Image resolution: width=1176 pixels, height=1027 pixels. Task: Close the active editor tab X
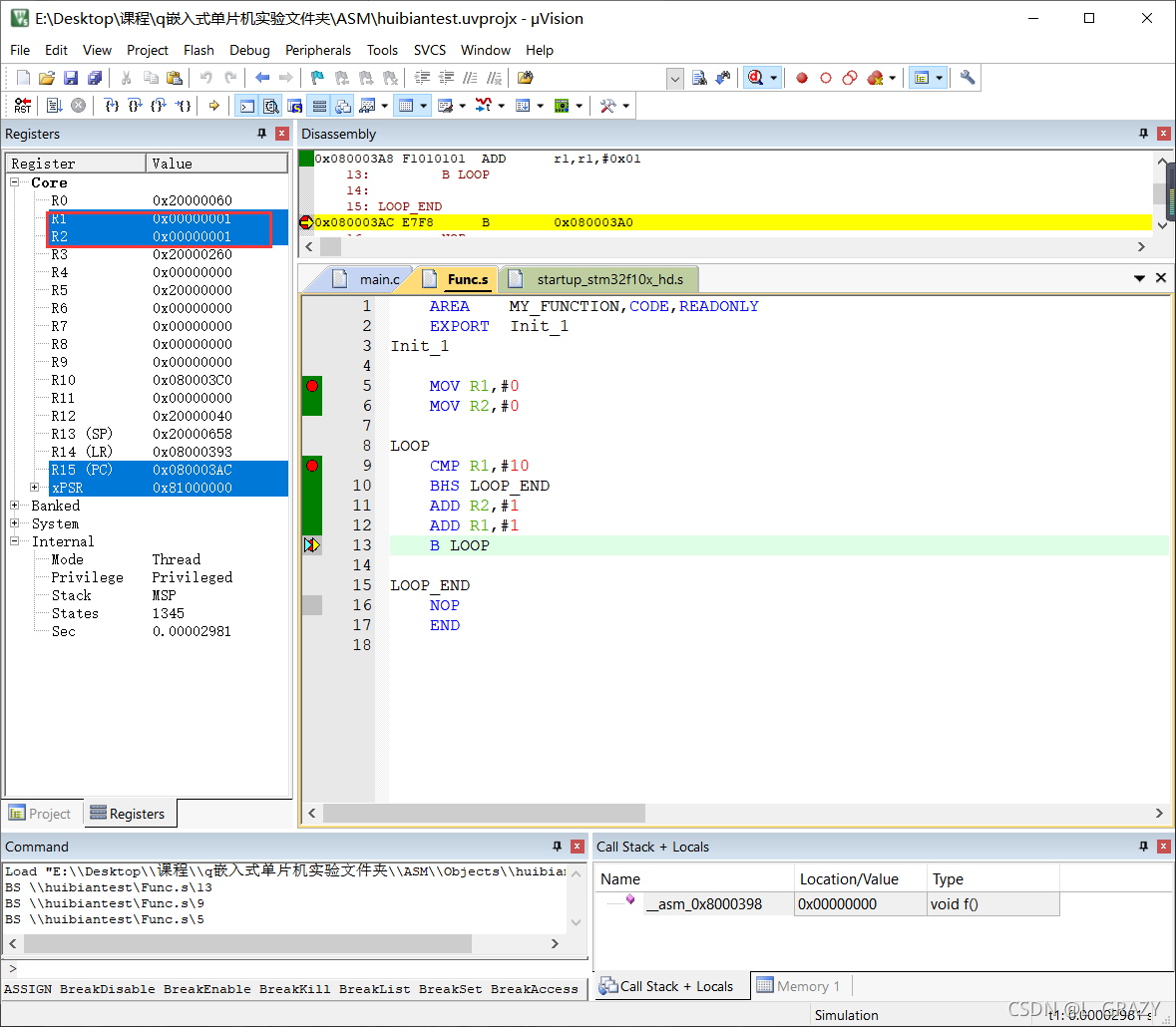click(x=1161, y=278)
